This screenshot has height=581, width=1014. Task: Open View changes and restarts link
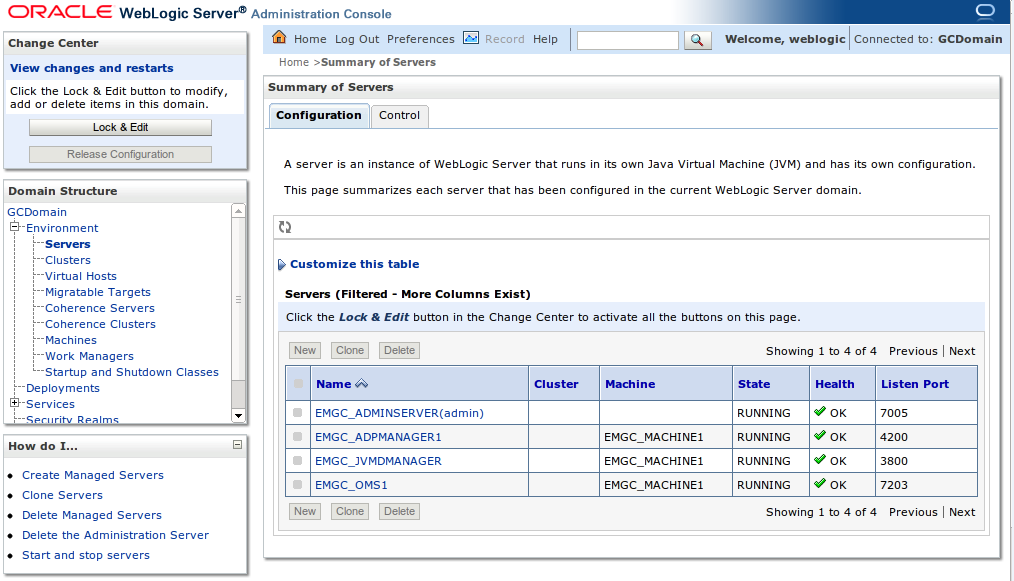pyautogui.click(x=91, y=68)
